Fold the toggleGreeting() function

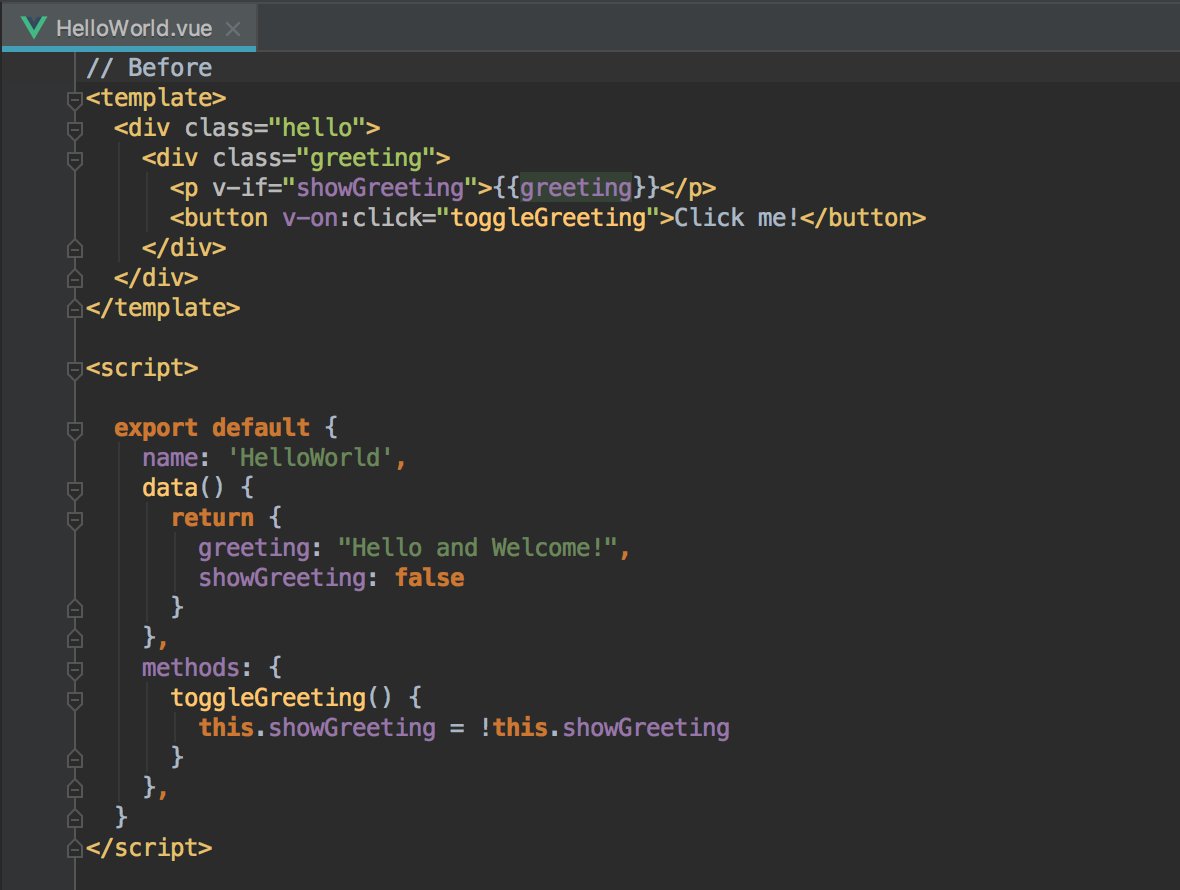[75, 700]
